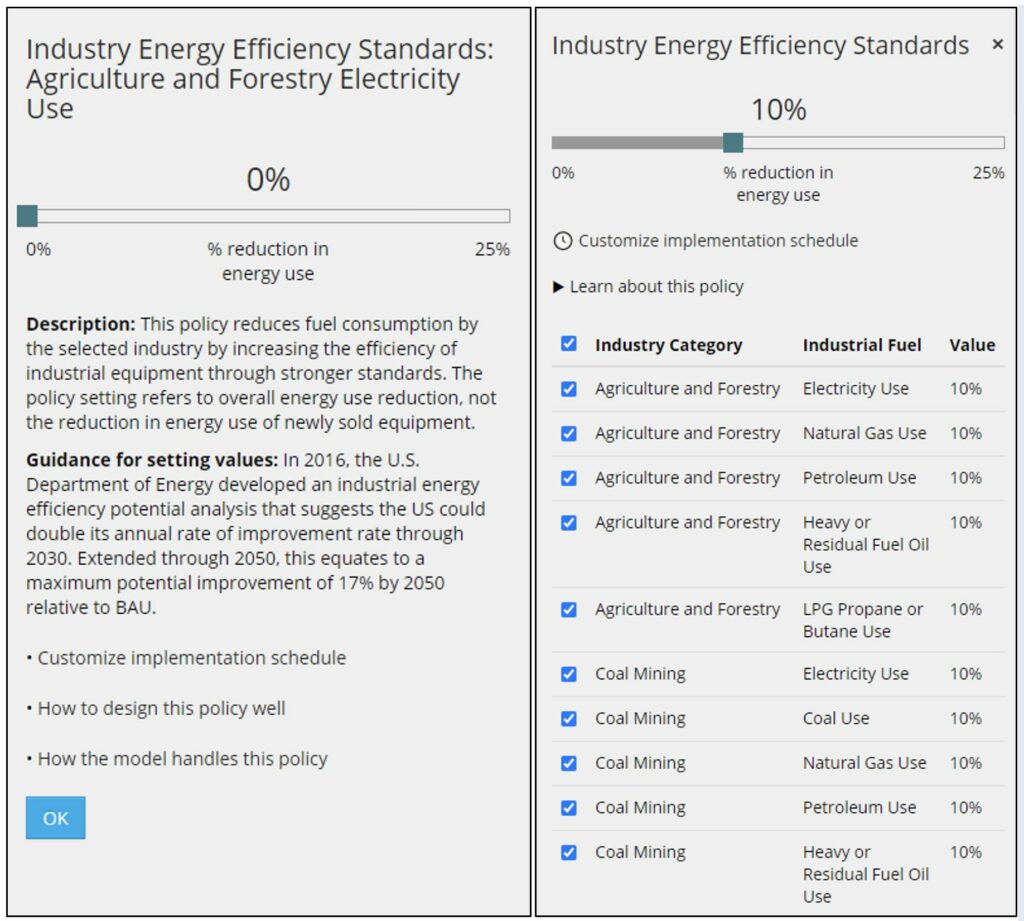The height and width of the screenshot is (921, 1024).
Task: Uncheck Coal Mining Coal Use checkbox
Action: click(x=569, y=719)
